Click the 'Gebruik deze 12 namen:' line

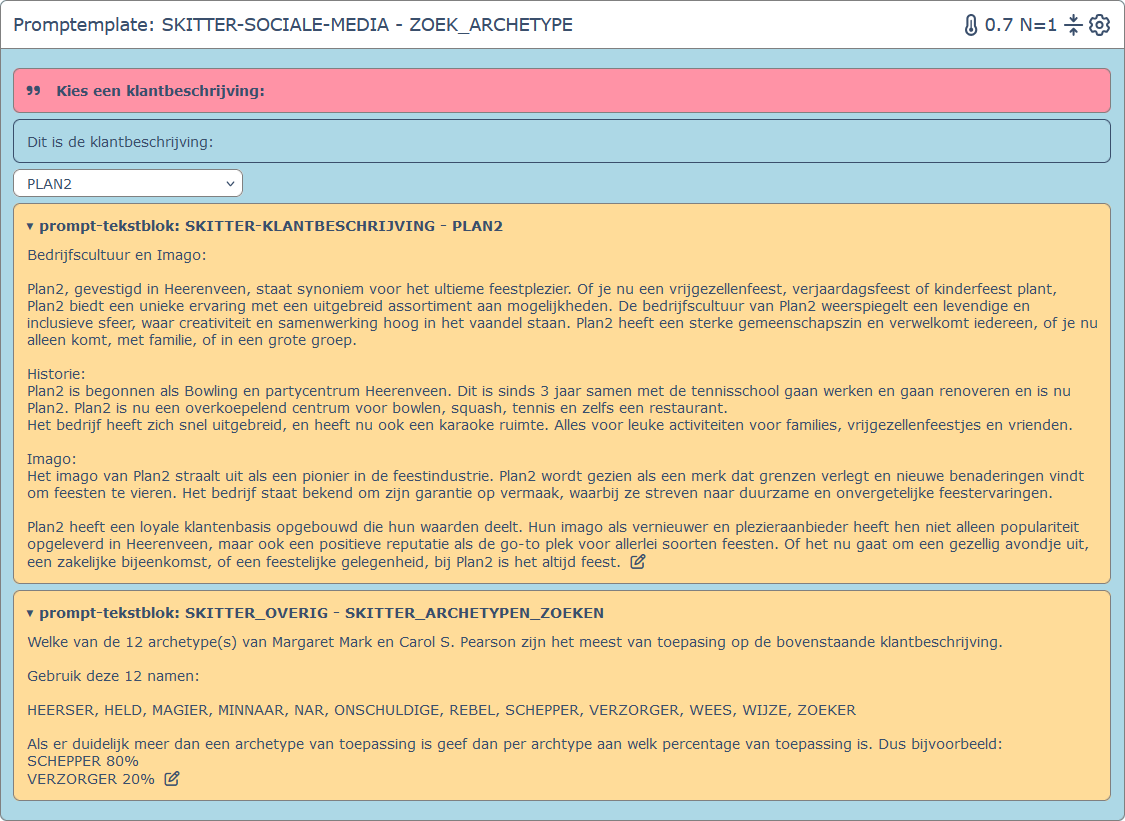[x=113, y=676]
